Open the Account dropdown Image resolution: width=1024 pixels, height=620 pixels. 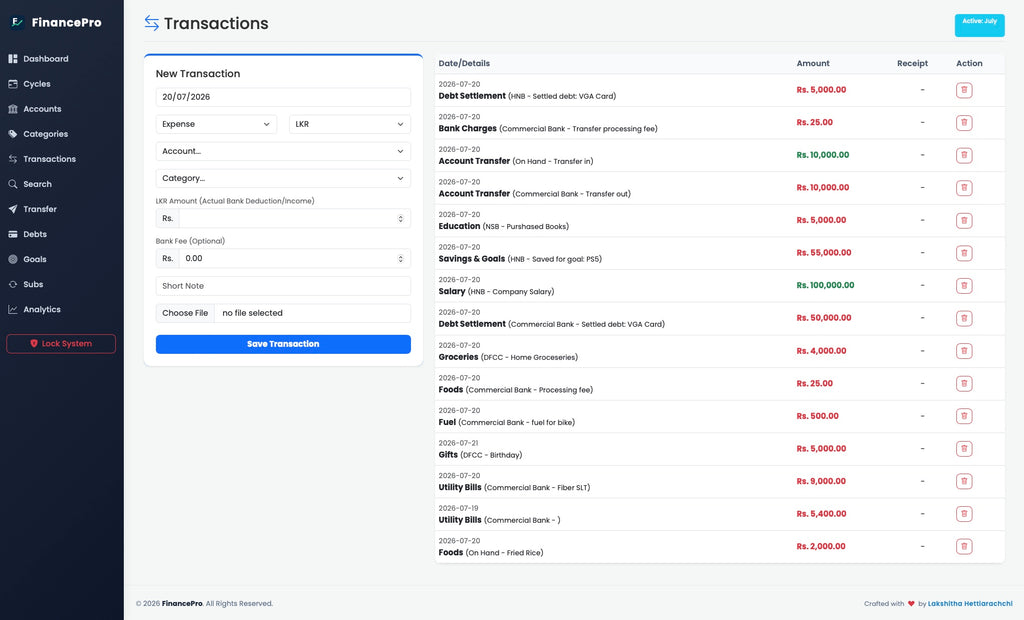(x=283, y=151)
